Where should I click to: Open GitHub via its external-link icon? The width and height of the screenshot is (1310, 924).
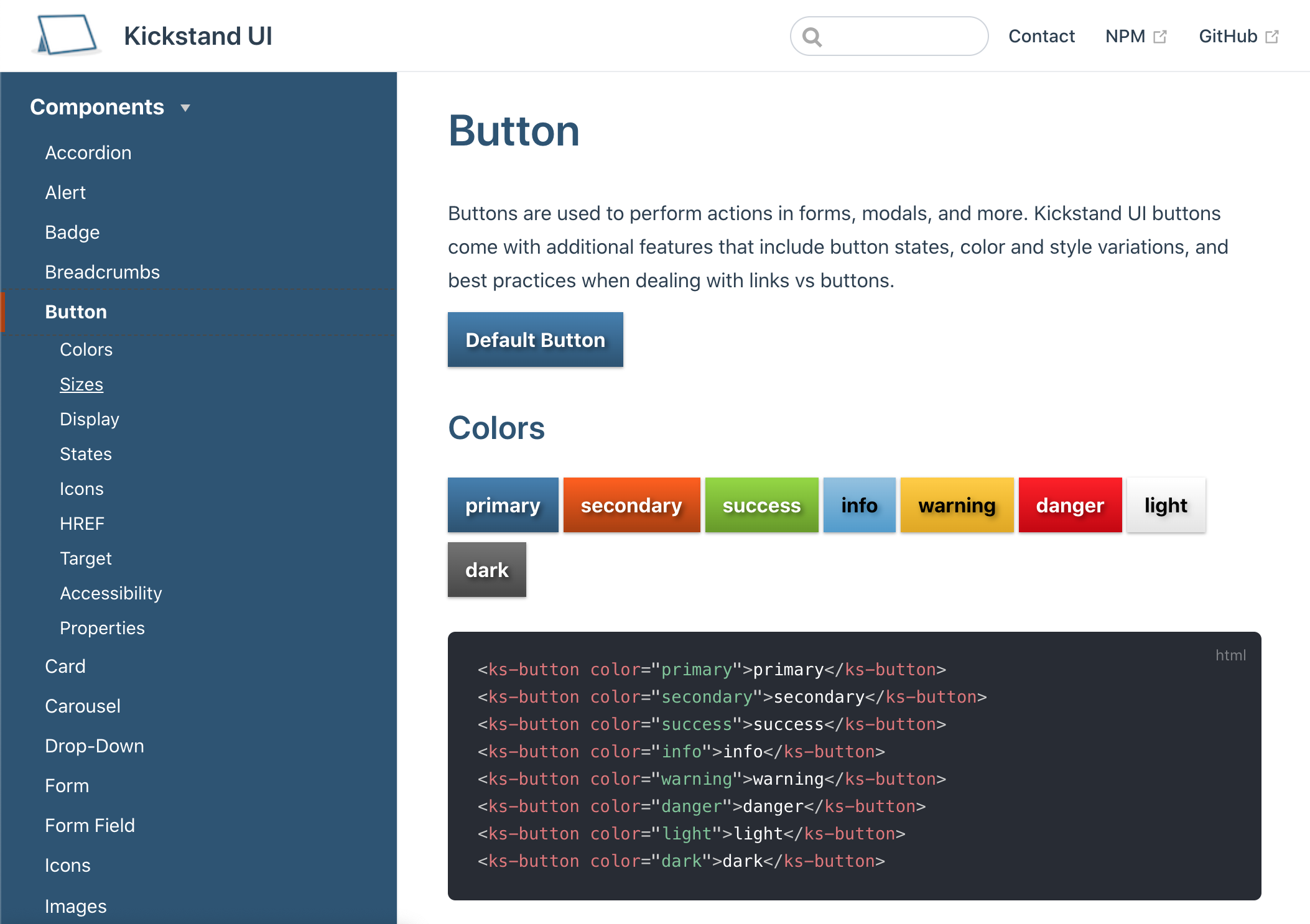click(x=1271, y=36)
